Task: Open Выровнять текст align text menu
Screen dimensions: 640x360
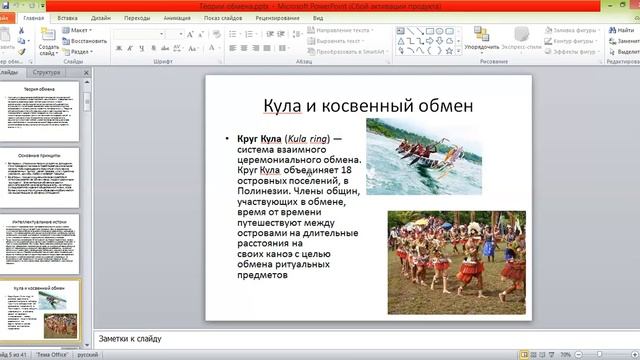Action: pos(336,41)
